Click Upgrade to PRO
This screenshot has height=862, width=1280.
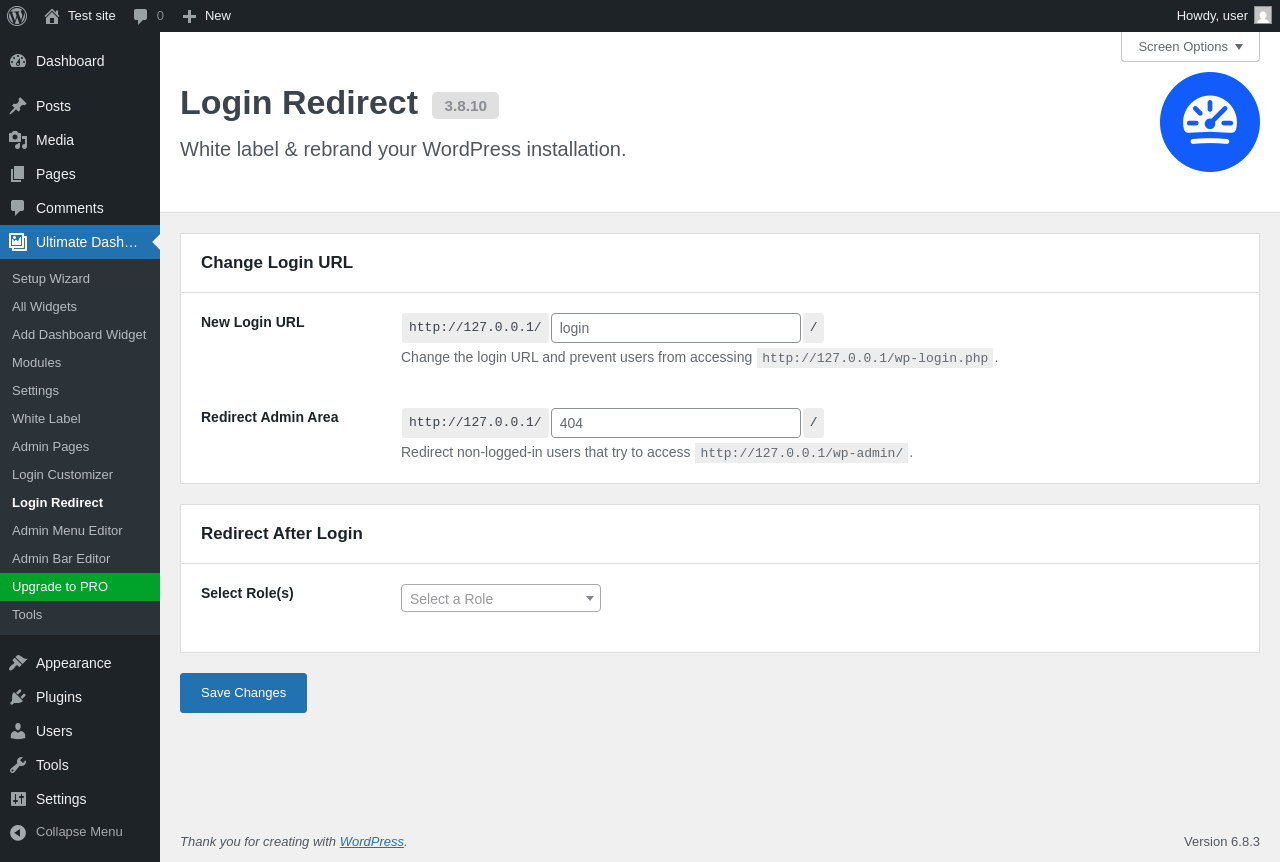60,587
